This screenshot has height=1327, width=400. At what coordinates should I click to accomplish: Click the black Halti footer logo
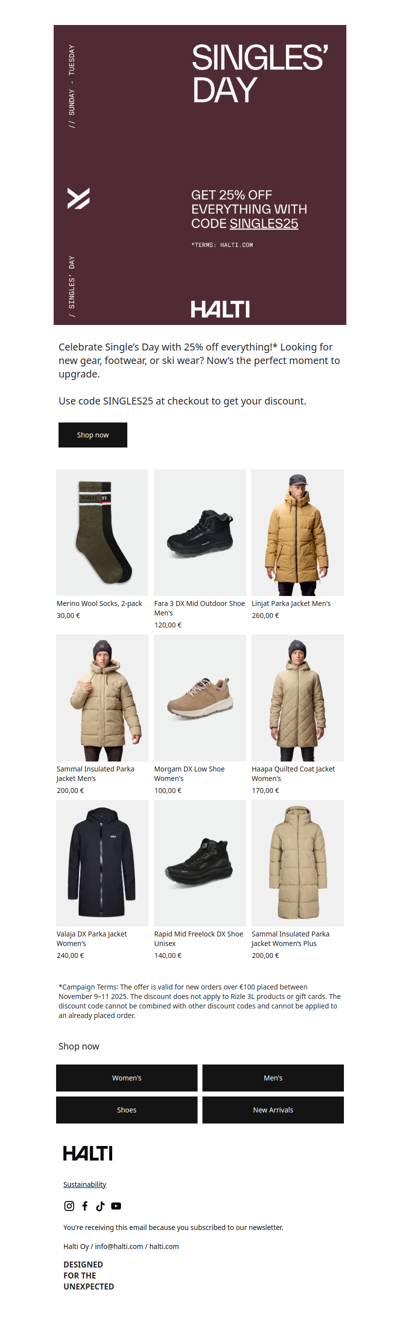pos(88,1153)
